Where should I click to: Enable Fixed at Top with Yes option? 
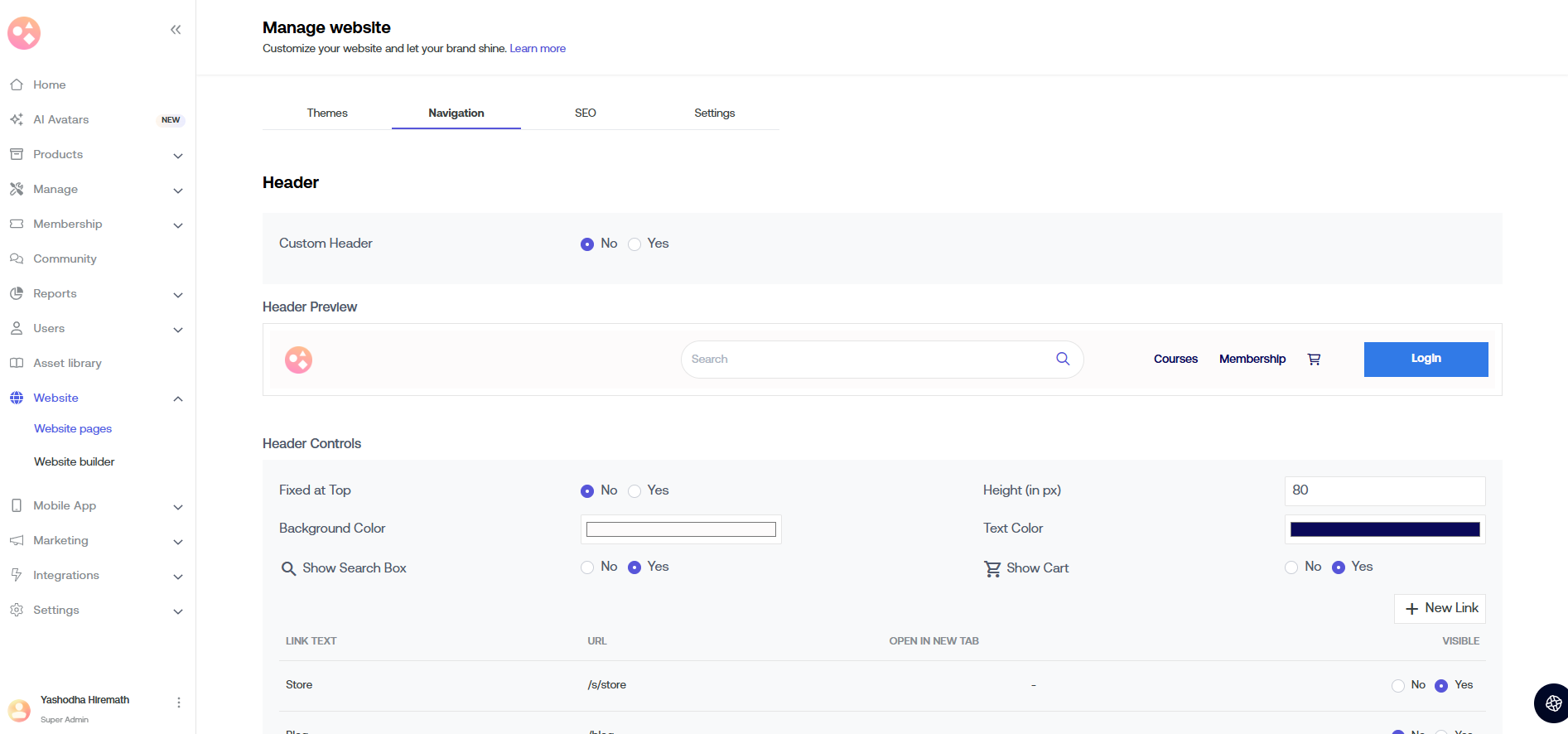(x=634, y=491)
